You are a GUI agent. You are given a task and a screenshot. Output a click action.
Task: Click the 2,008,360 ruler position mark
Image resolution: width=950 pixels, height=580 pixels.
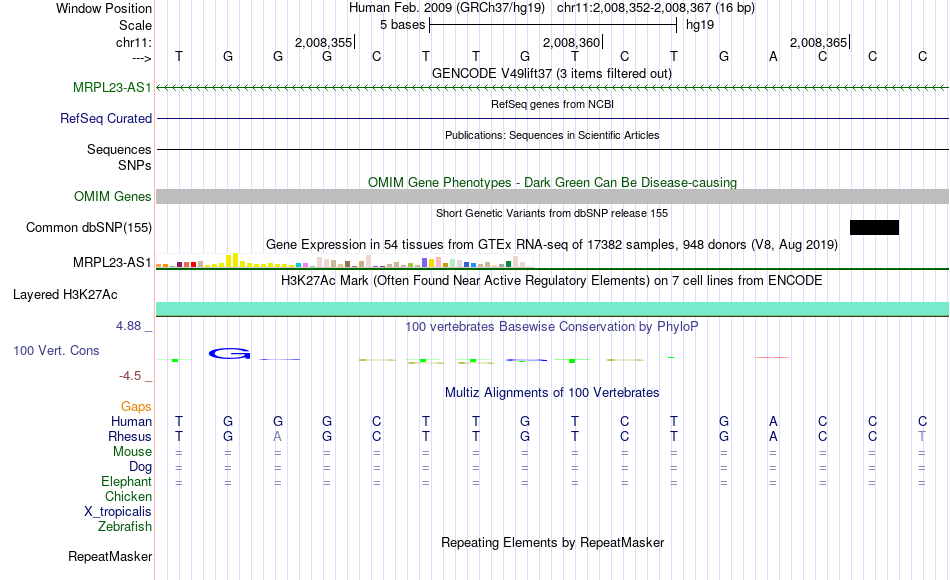click(x=572, y=42)
